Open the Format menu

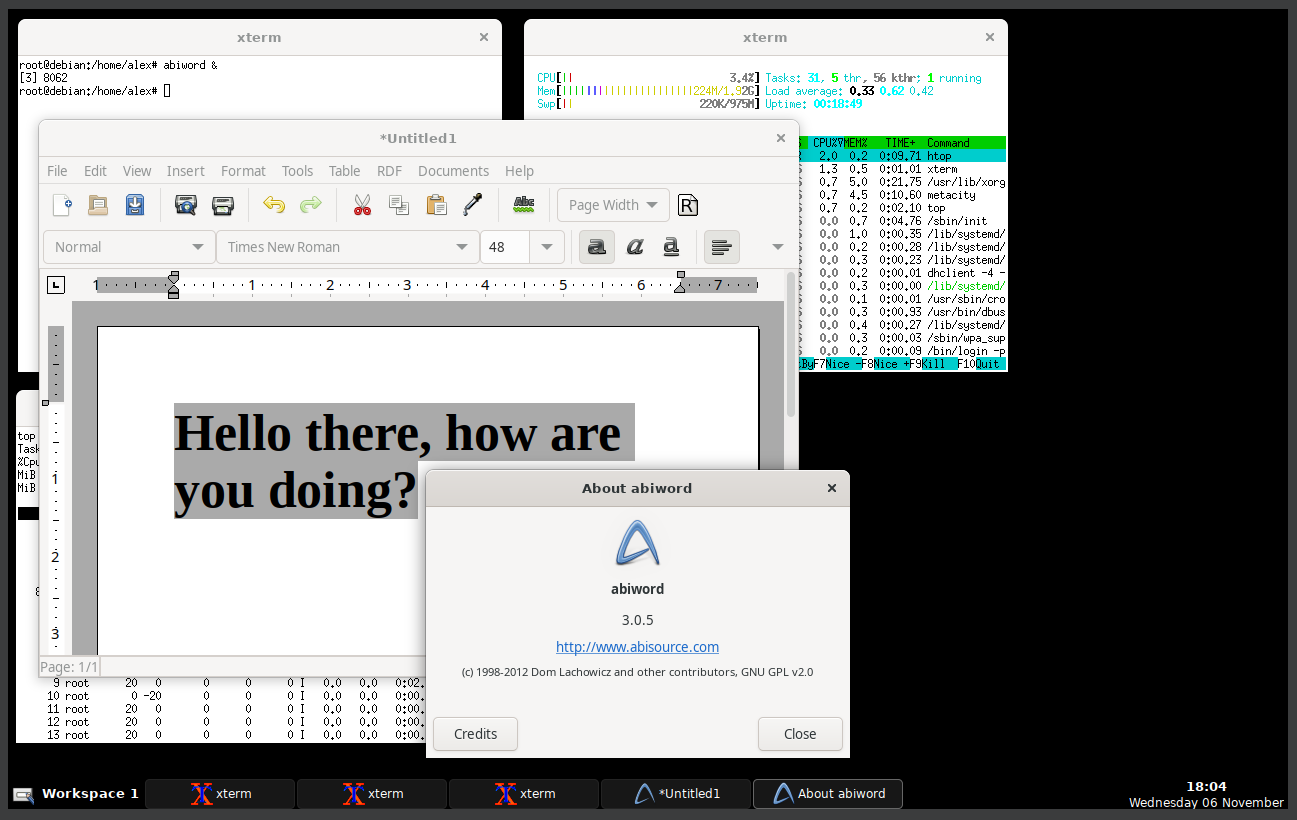[243, 171]
